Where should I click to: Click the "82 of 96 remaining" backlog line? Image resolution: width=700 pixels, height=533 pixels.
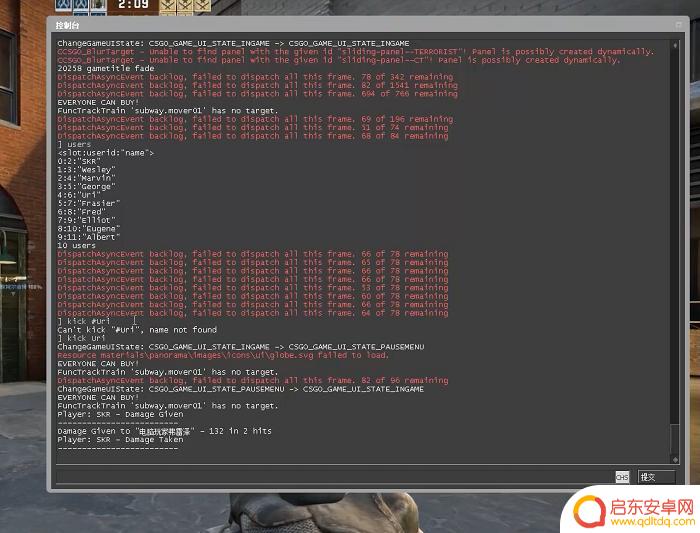pos(253,381)
